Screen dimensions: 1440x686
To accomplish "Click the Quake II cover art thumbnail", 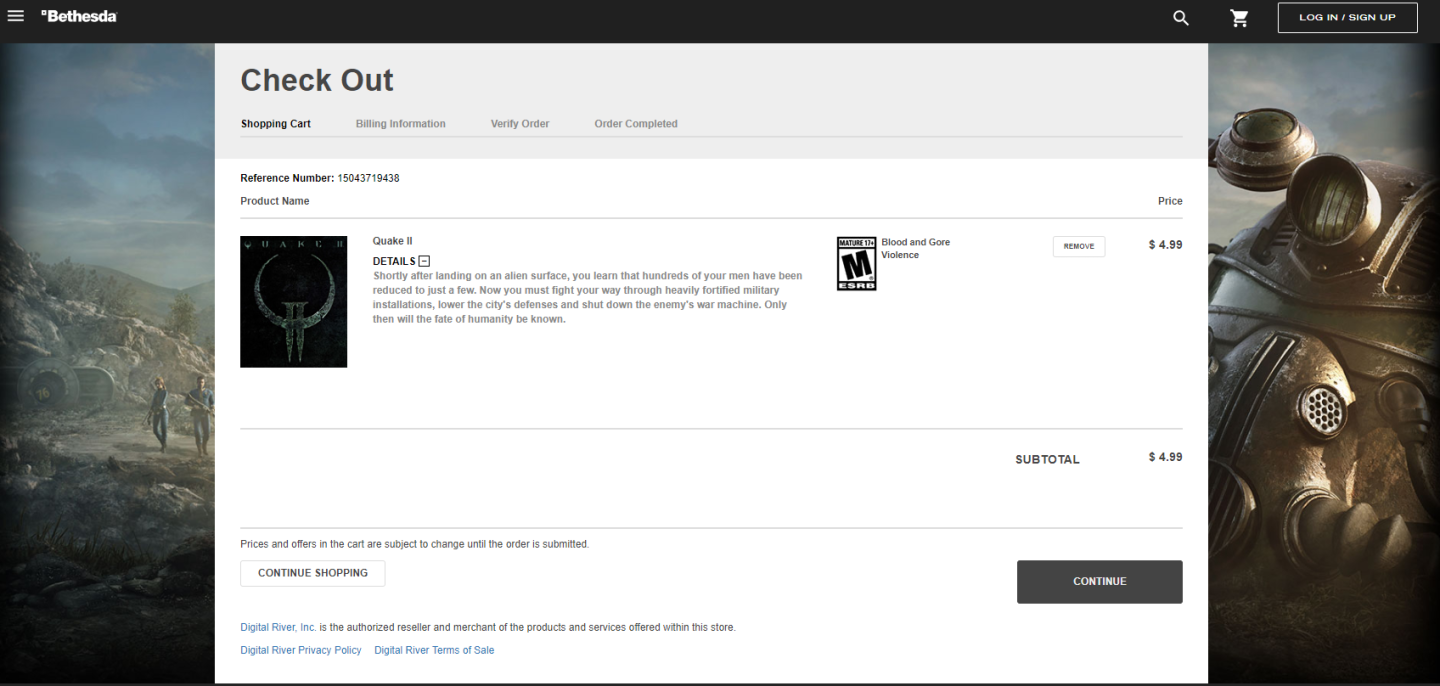I will coord(293,301).
